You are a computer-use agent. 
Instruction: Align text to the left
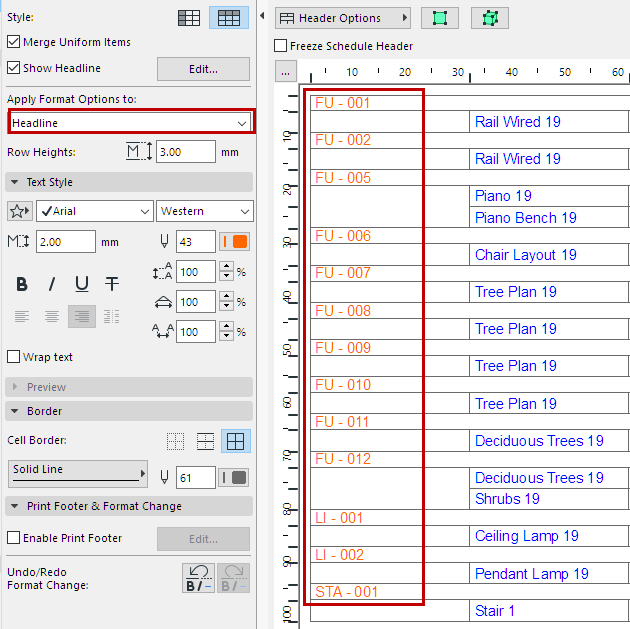click(22, 317)
